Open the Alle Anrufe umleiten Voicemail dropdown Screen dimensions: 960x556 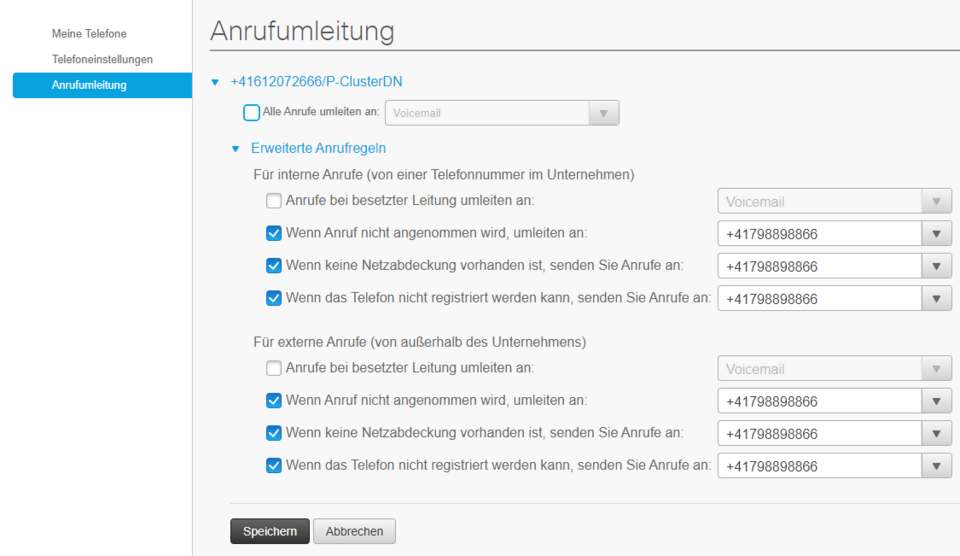click(603, 113)
